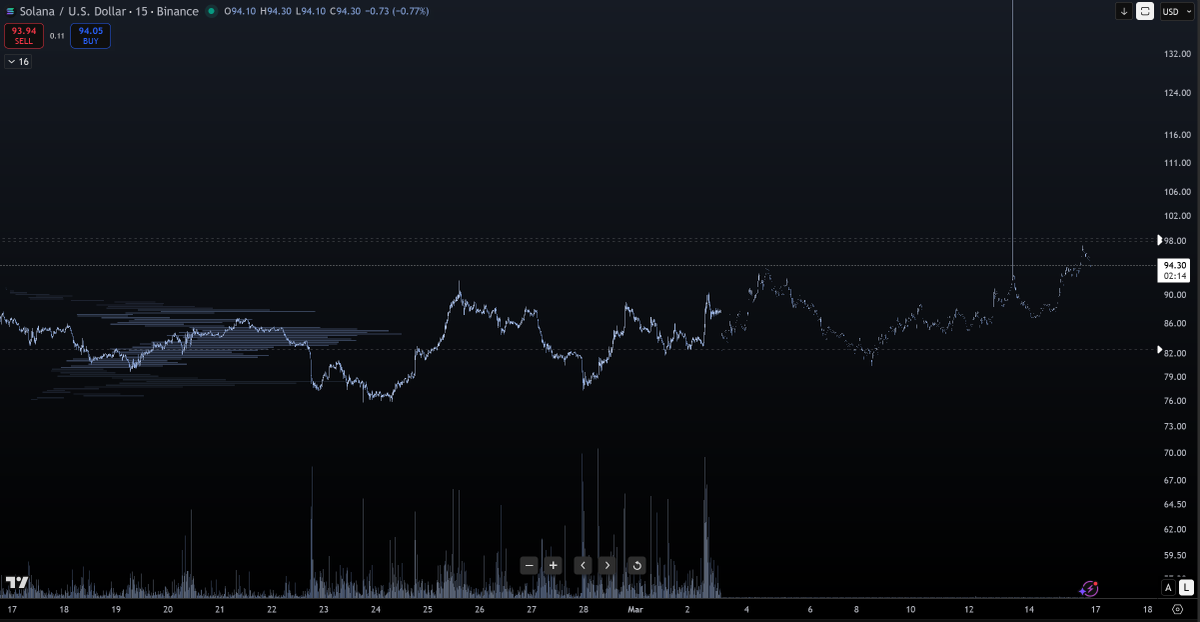The width and height of the screenshot is (1200, 622).
Task: Click the 02:14 countdown under the price label
Action: [1175, 276]
